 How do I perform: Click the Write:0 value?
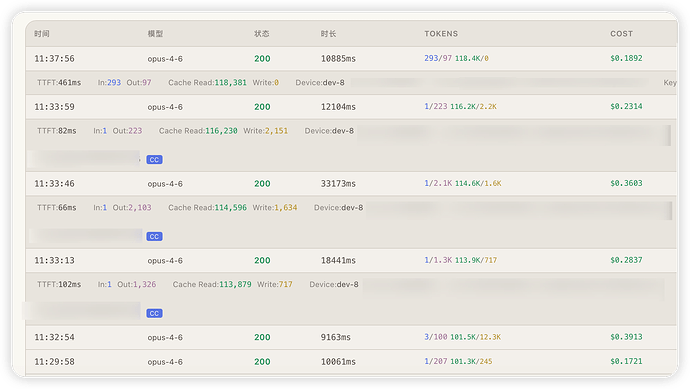(265, 83)
